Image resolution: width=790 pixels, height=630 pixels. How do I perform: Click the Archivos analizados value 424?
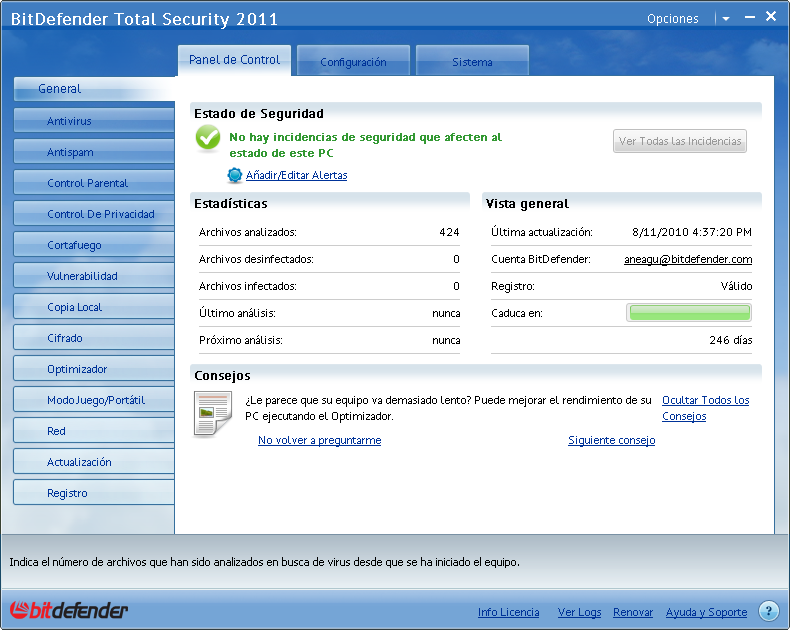pyautogui.click(x=449, y=232)
